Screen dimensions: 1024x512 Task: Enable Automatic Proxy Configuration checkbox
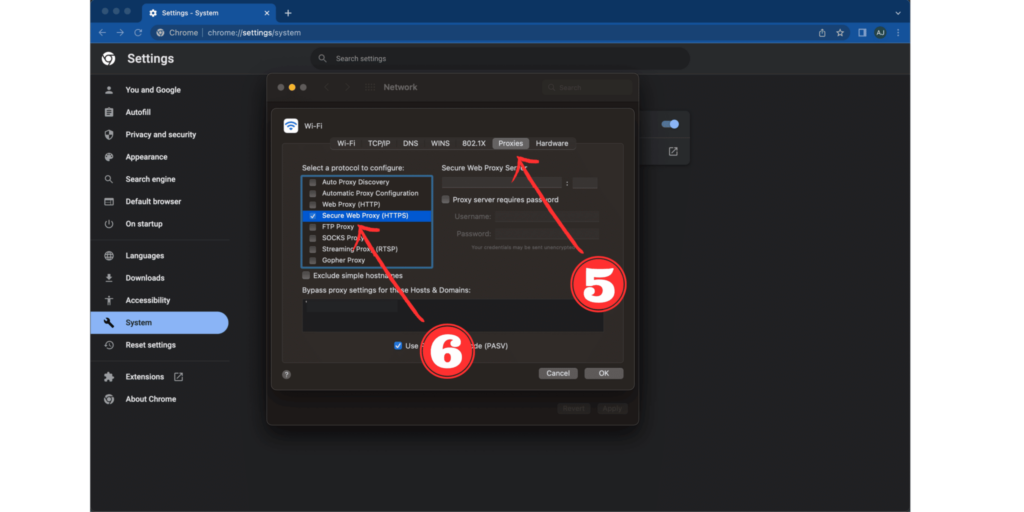point(313,193)
